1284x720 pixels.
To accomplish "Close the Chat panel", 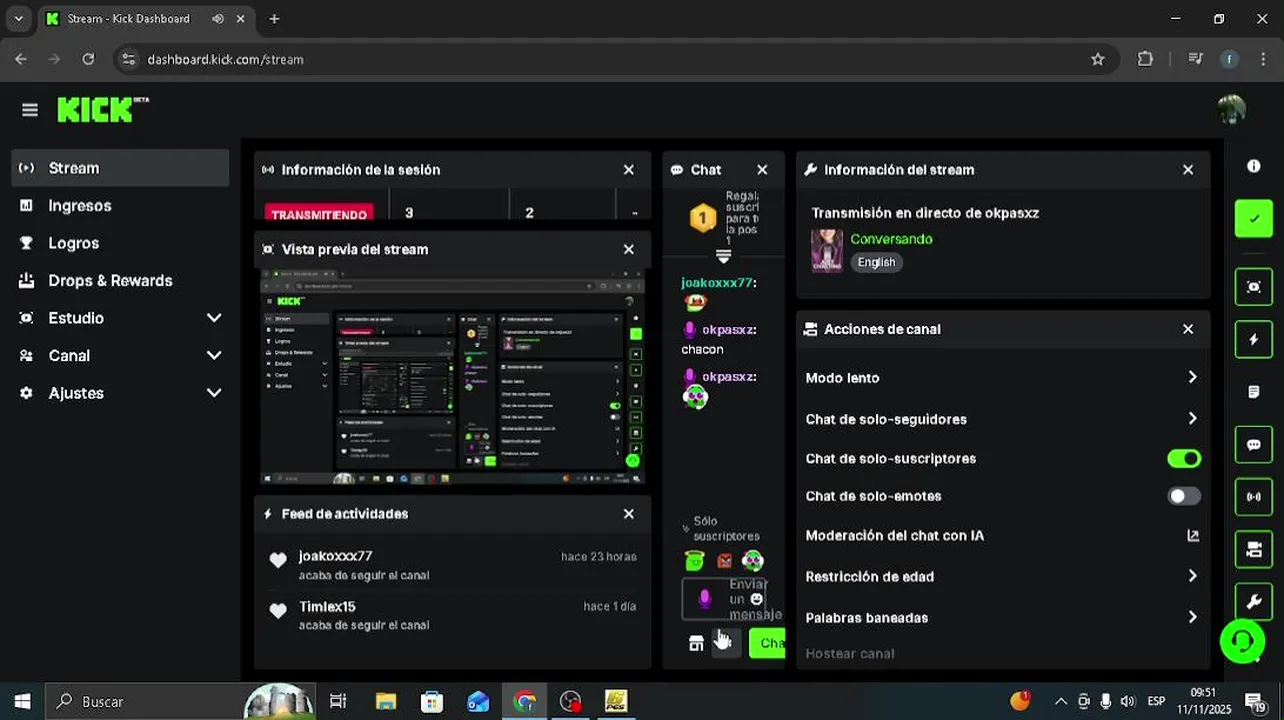I will click(762, 170).
